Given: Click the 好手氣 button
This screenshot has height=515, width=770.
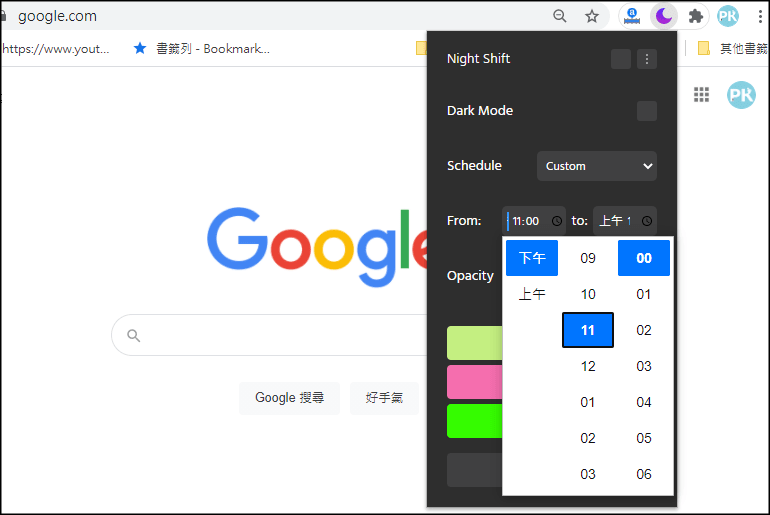Looking at the screenshot, I should (385, 398).
